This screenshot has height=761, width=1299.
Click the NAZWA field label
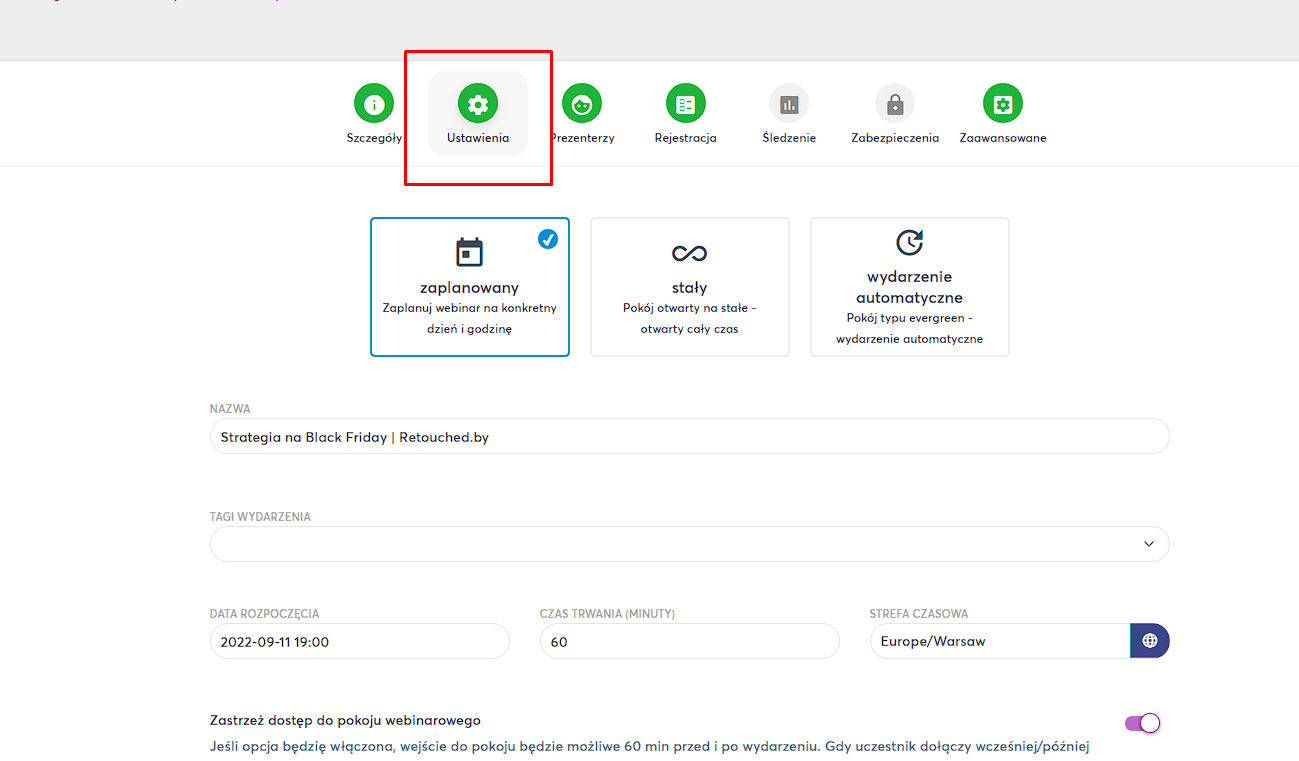[x=230, y=409]
